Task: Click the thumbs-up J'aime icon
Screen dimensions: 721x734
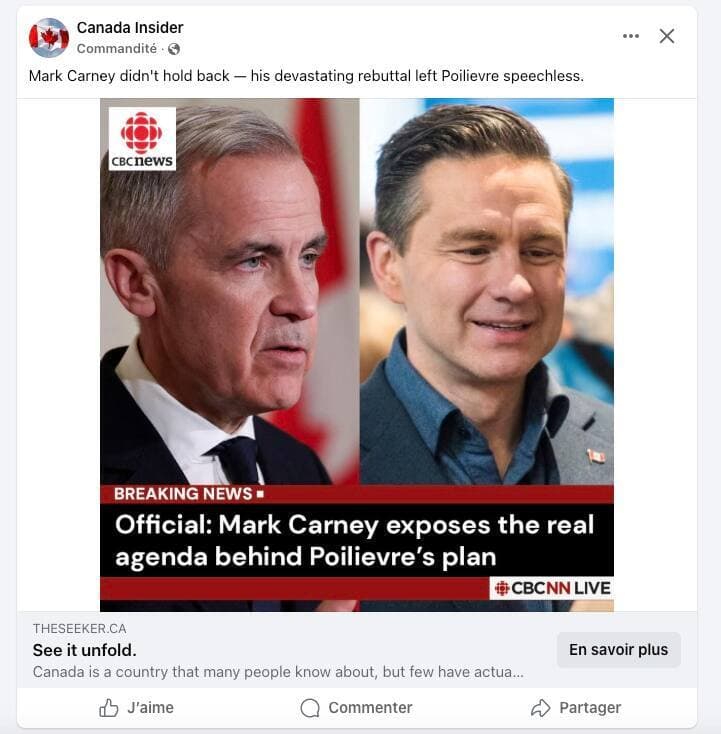Action: coord(109,708)
